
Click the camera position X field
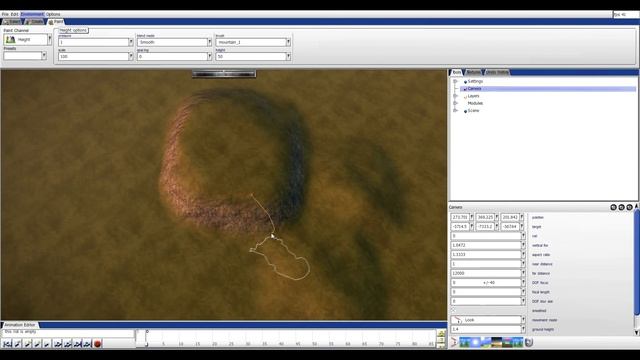pos(460,217)
